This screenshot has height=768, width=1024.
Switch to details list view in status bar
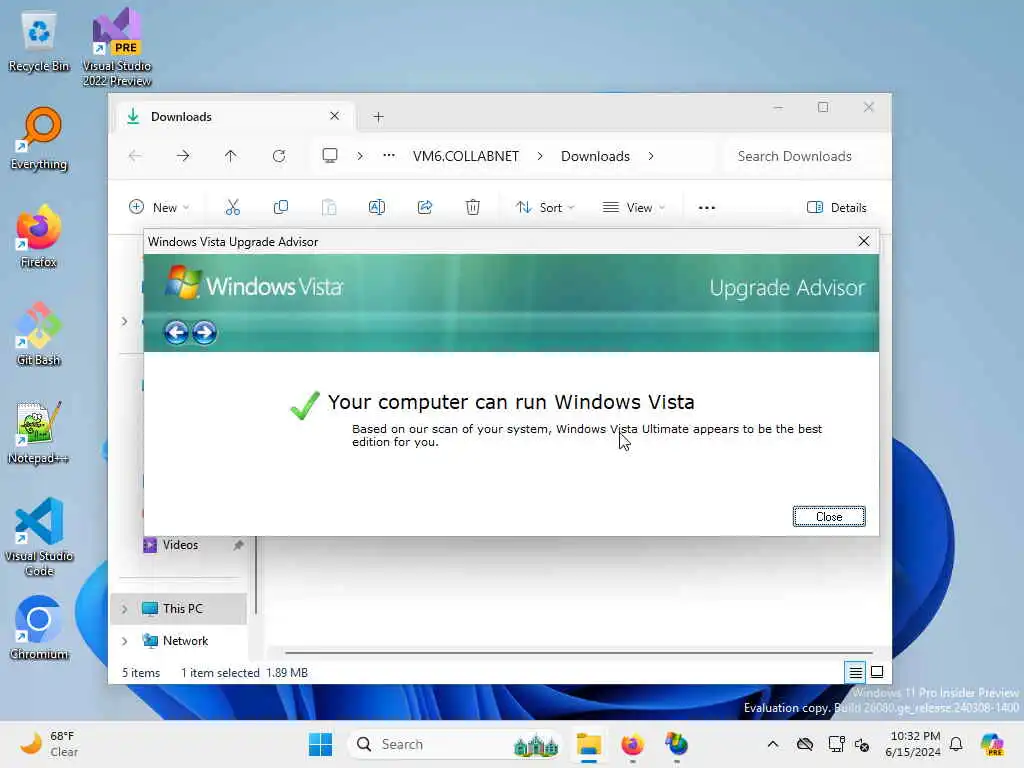pyautogui.click(x=856, y=672)
